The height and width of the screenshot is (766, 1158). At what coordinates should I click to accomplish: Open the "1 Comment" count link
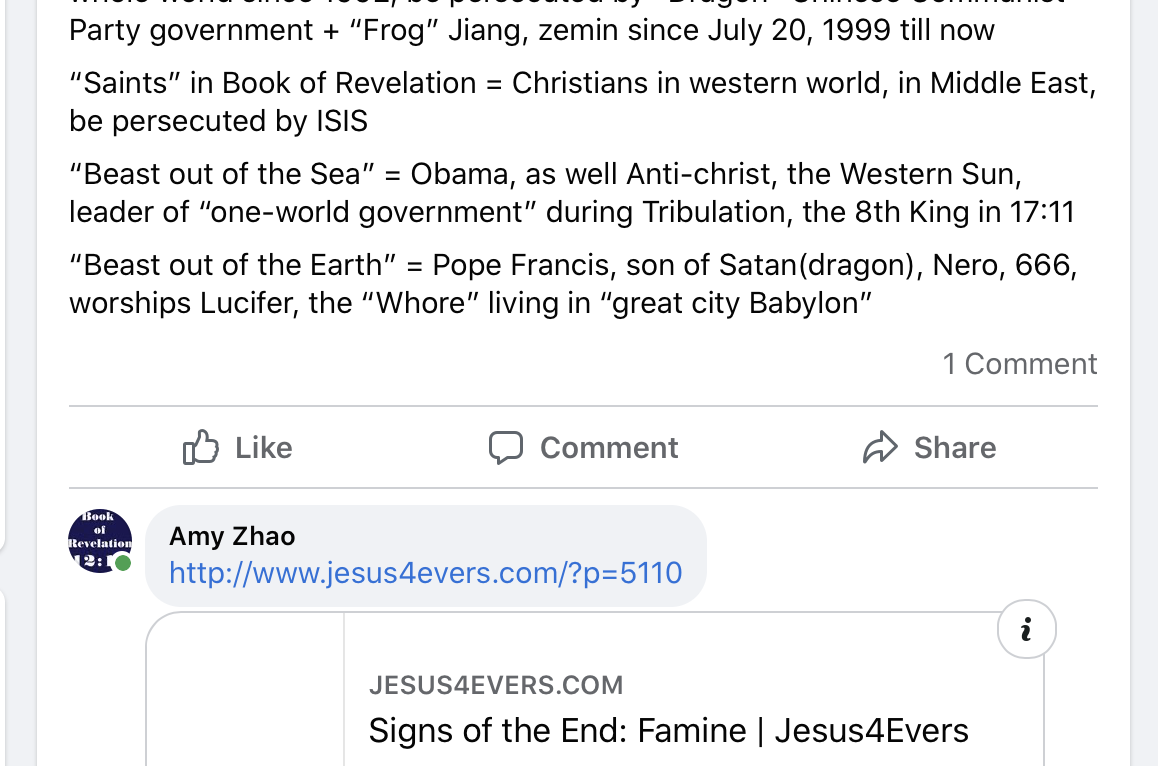click(1019, 364)
